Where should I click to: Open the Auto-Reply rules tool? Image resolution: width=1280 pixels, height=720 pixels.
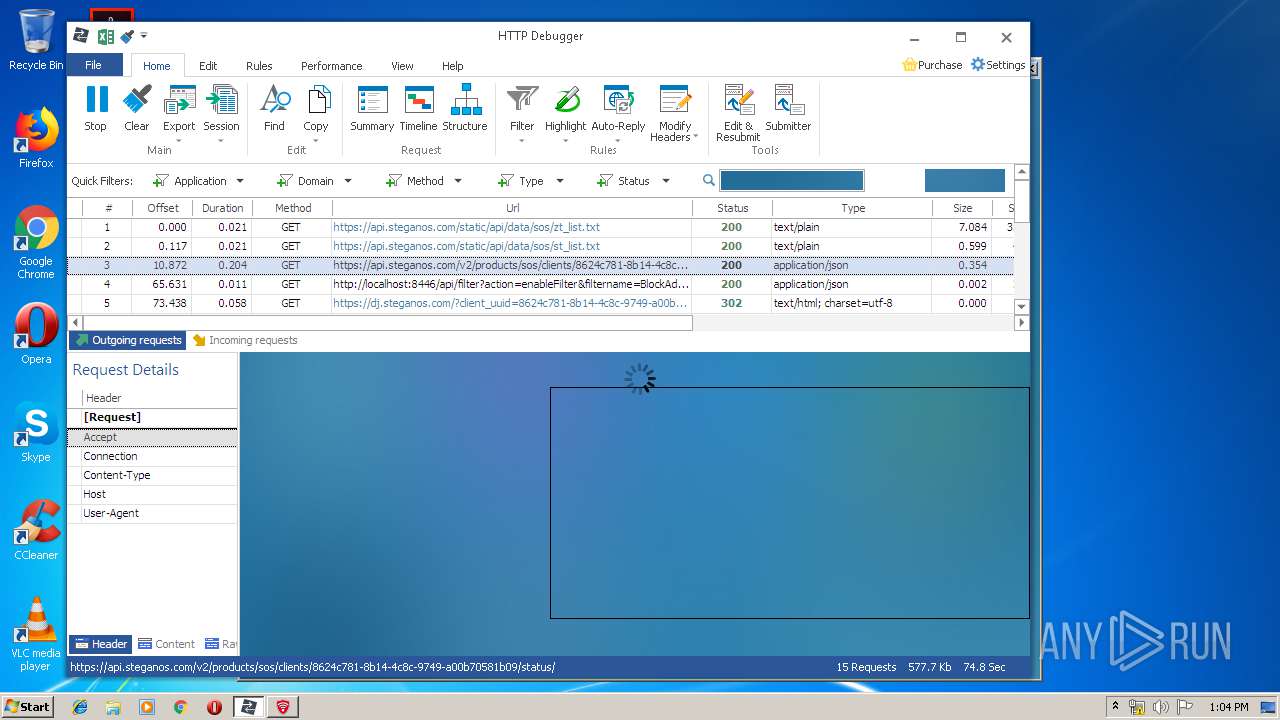tap(618, 115)
